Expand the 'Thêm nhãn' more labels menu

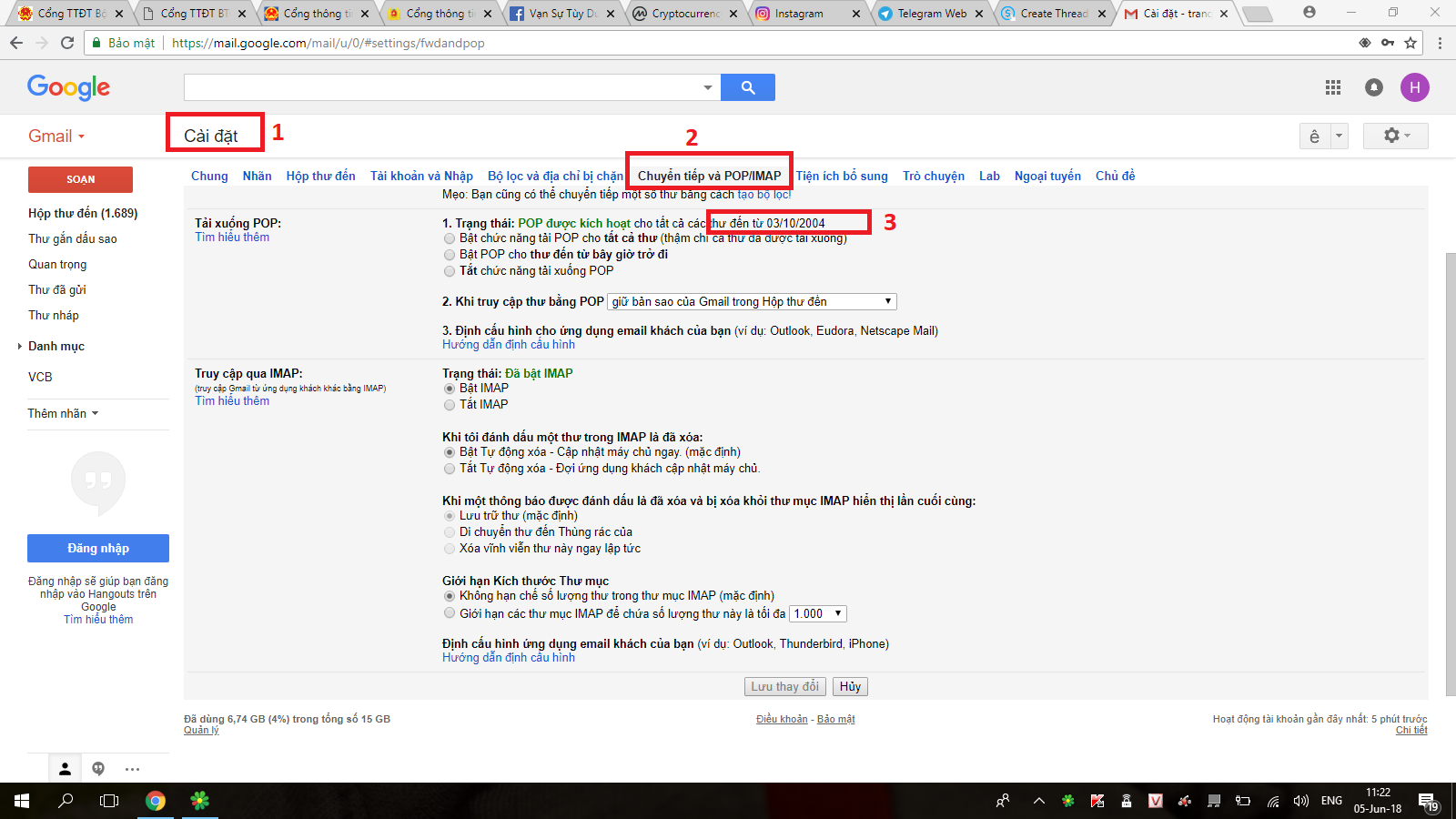click(63, 413)
